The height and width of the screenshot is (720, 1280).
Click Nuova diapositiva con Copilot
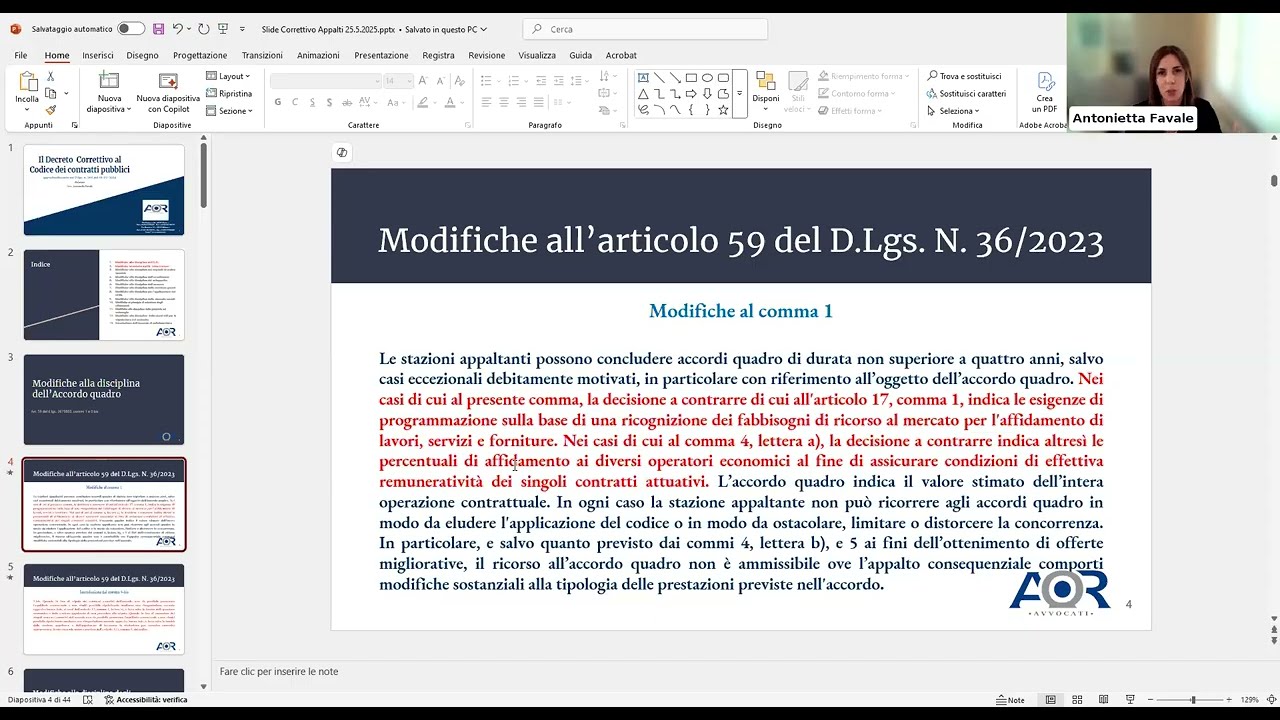coord(168,92)
